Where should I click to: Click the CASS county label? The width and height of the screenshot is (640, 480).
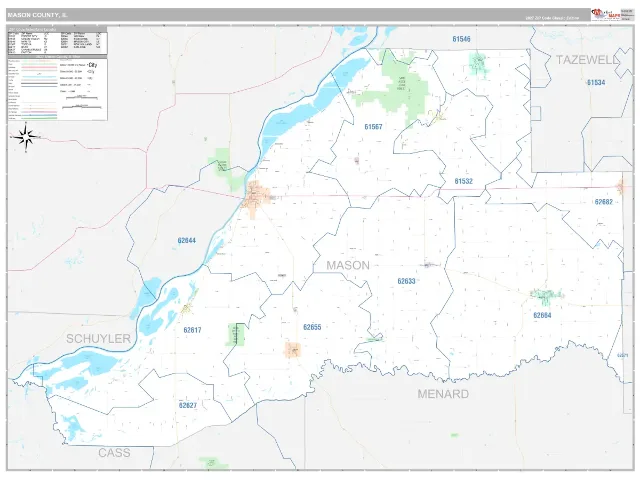(x=114, y=453)
